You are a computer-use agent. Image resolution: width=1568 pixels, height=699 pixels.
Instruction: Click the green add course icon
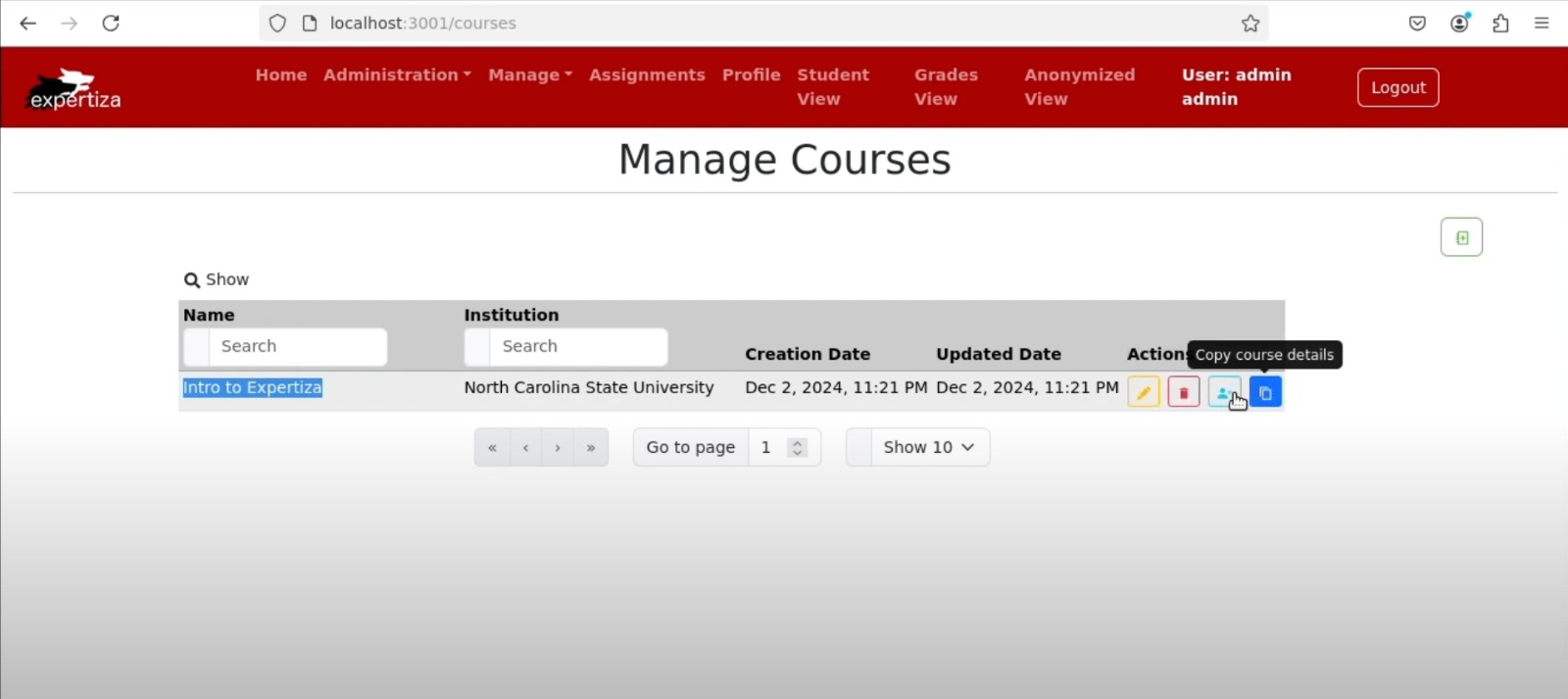point(1461,237)
